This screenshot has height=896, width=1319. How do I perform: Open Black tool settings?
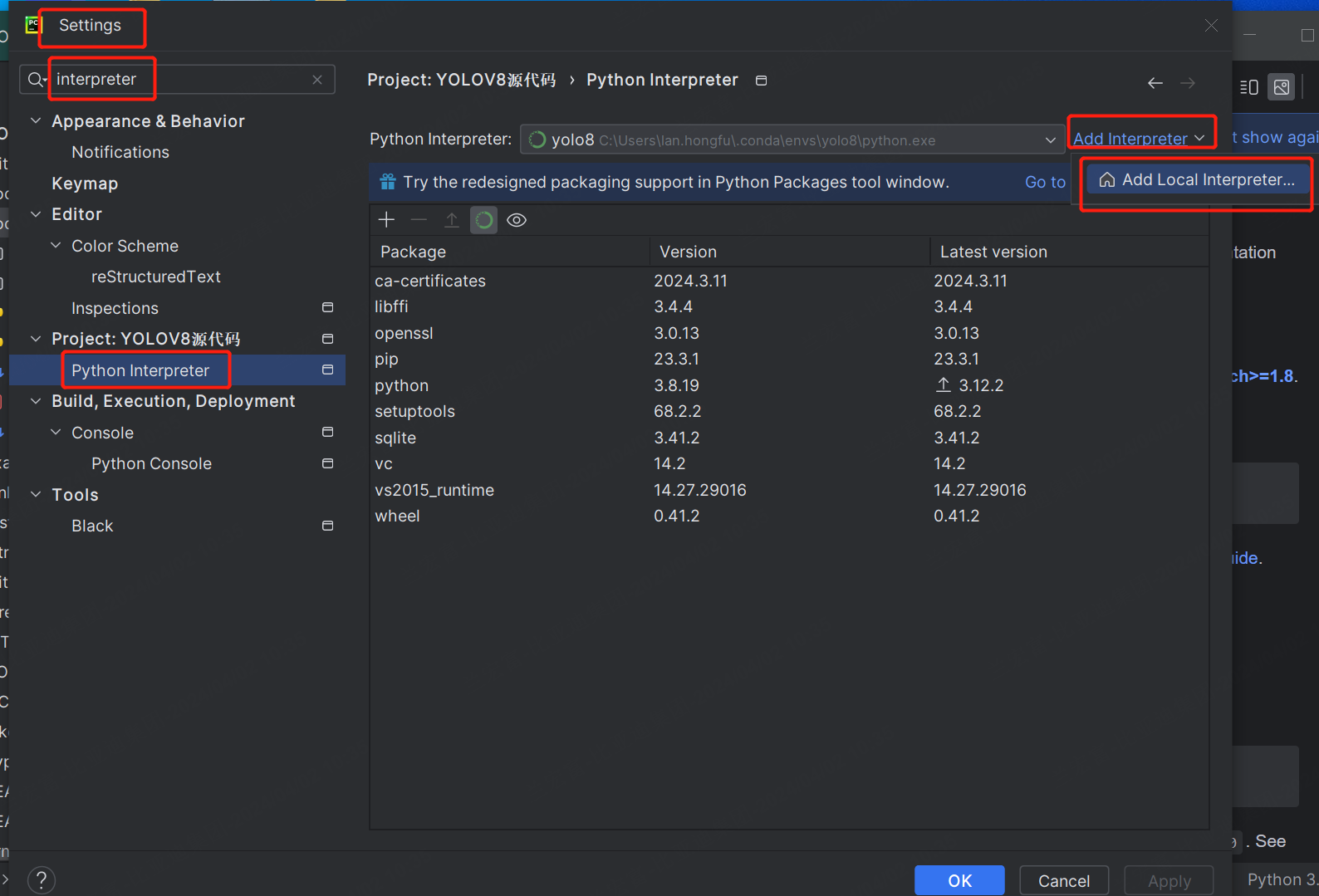pos(92,526)
